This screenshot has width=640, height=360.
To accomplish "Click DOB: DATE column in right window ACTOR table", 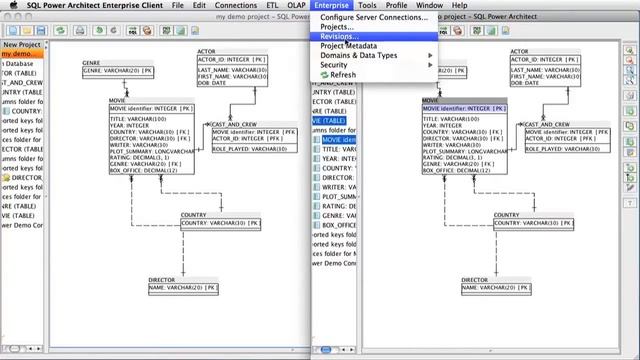I will point(524,83).
